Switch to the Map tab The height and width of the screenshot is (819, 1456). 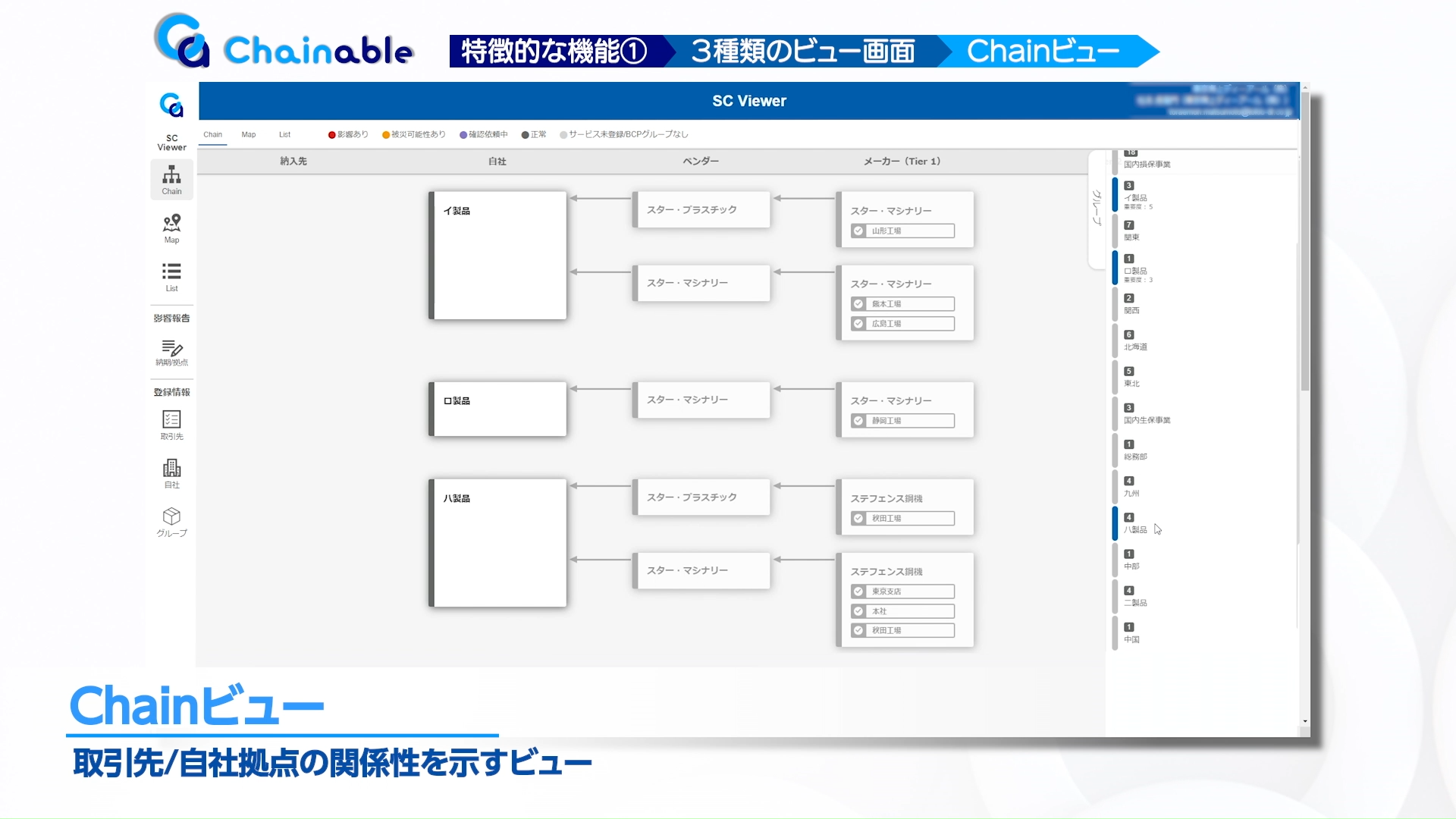249,134
